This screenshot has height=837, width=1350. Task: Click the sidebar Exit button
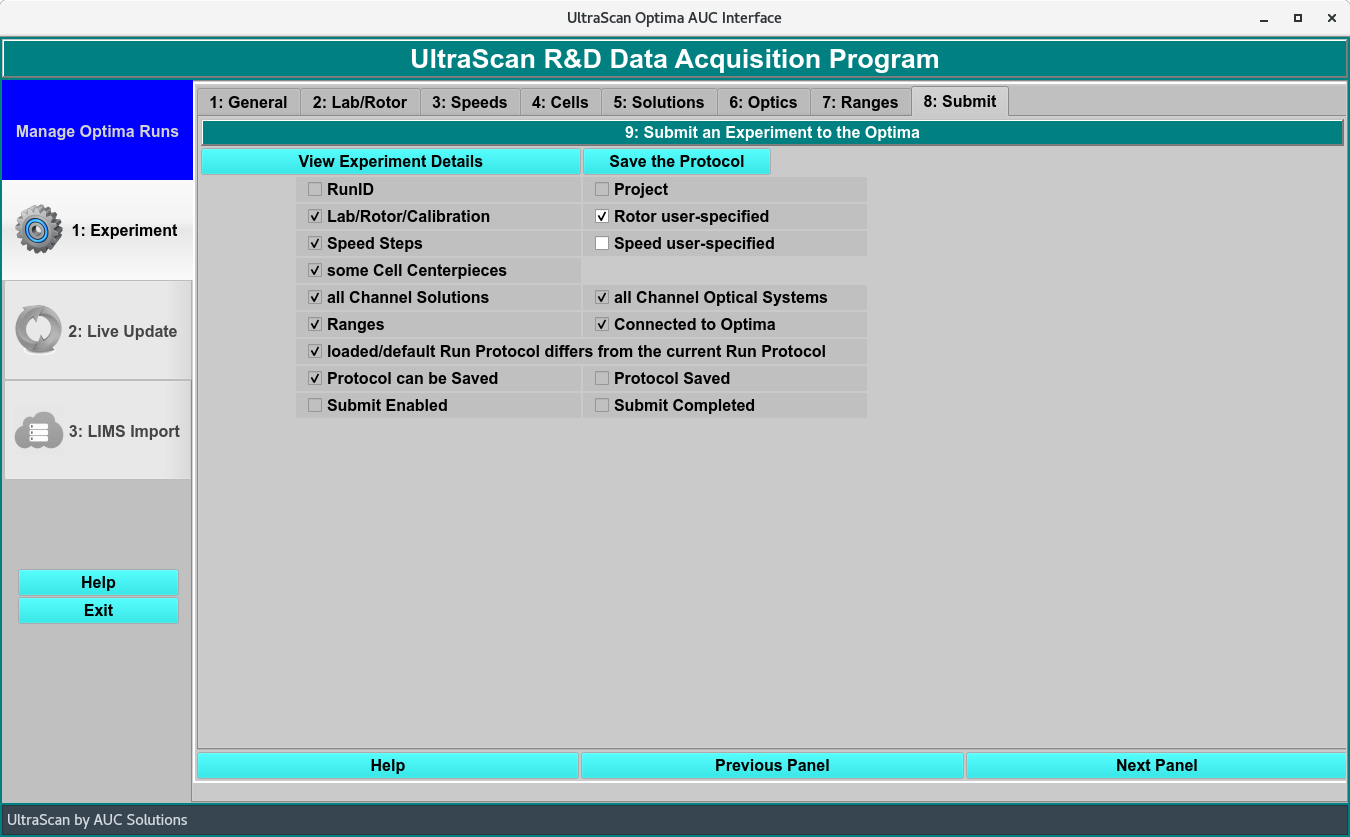tap(98, 610)
